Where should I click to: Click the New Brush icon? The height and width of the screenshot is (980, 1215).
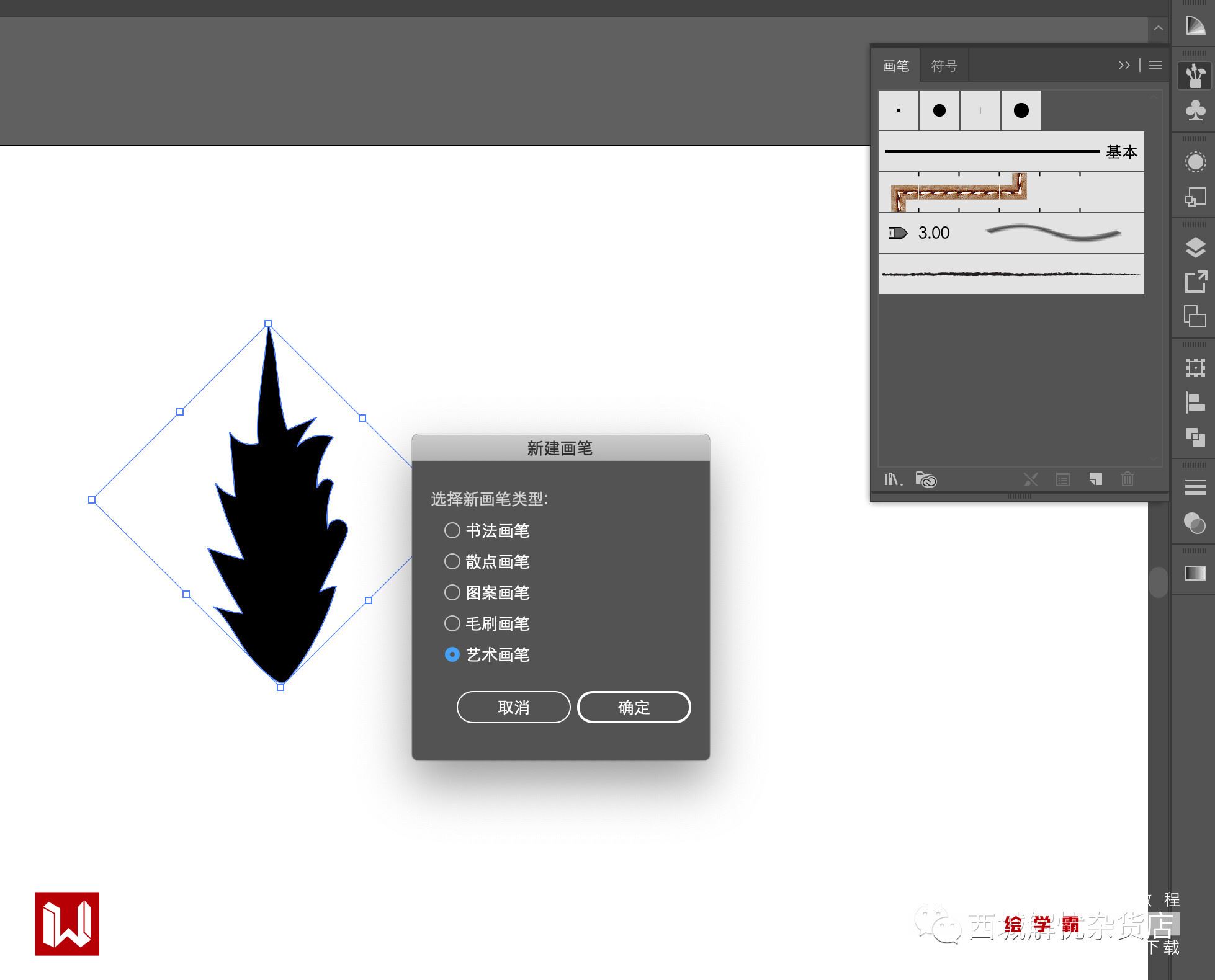point(1096,479)
